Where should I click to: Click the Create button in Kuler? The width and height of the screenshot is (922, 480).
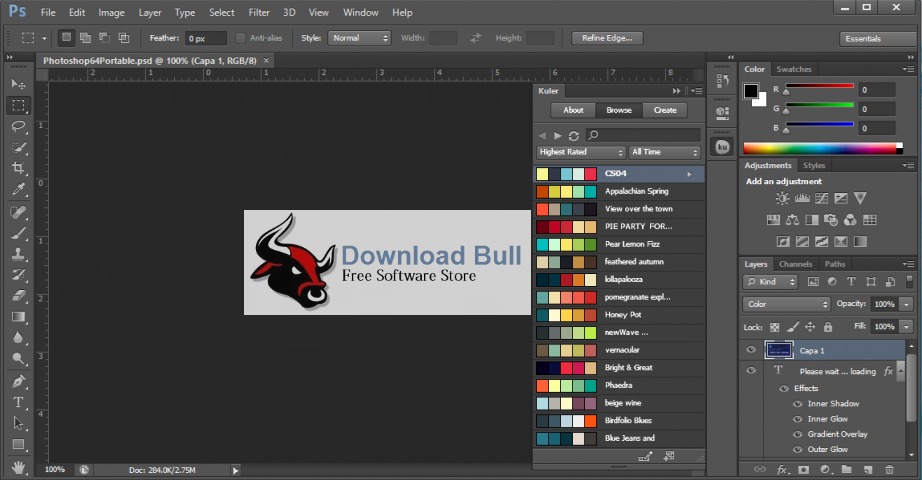point(665,110)
